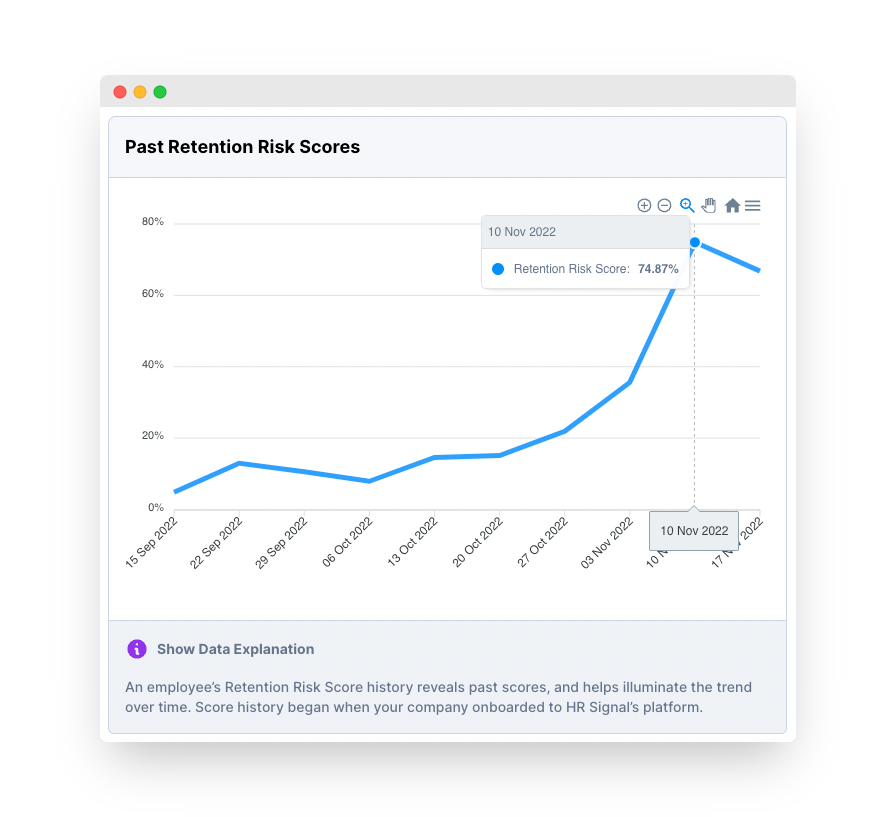Select the magnifier selection zoom tool

click(x=687, y=206)
